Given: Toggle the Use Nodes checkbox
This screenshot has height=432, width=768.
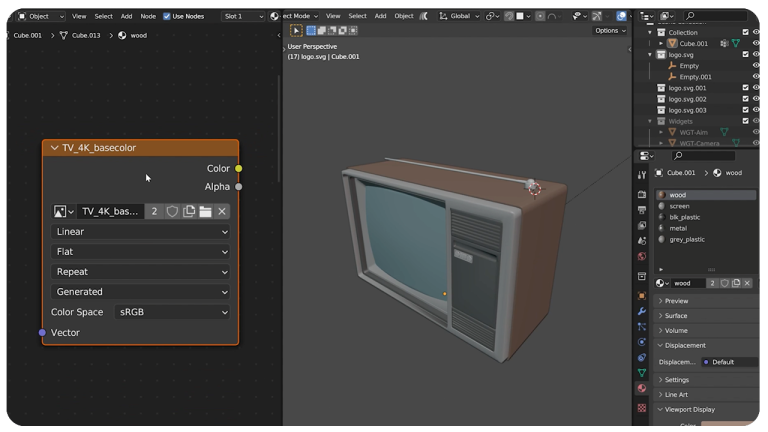Looking at the screenshot, I should (x=167, y=16).
